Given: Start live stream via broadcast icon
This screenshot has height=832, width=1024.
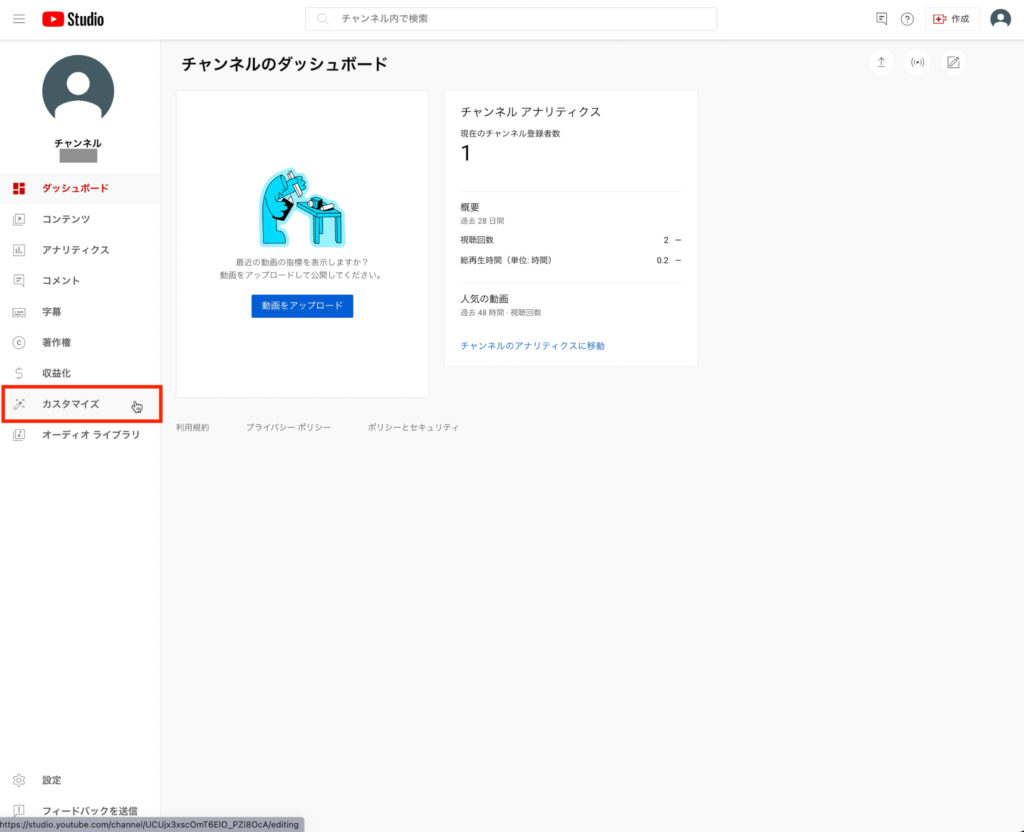Looking at the screenshot, I should (x=917, y=63).
